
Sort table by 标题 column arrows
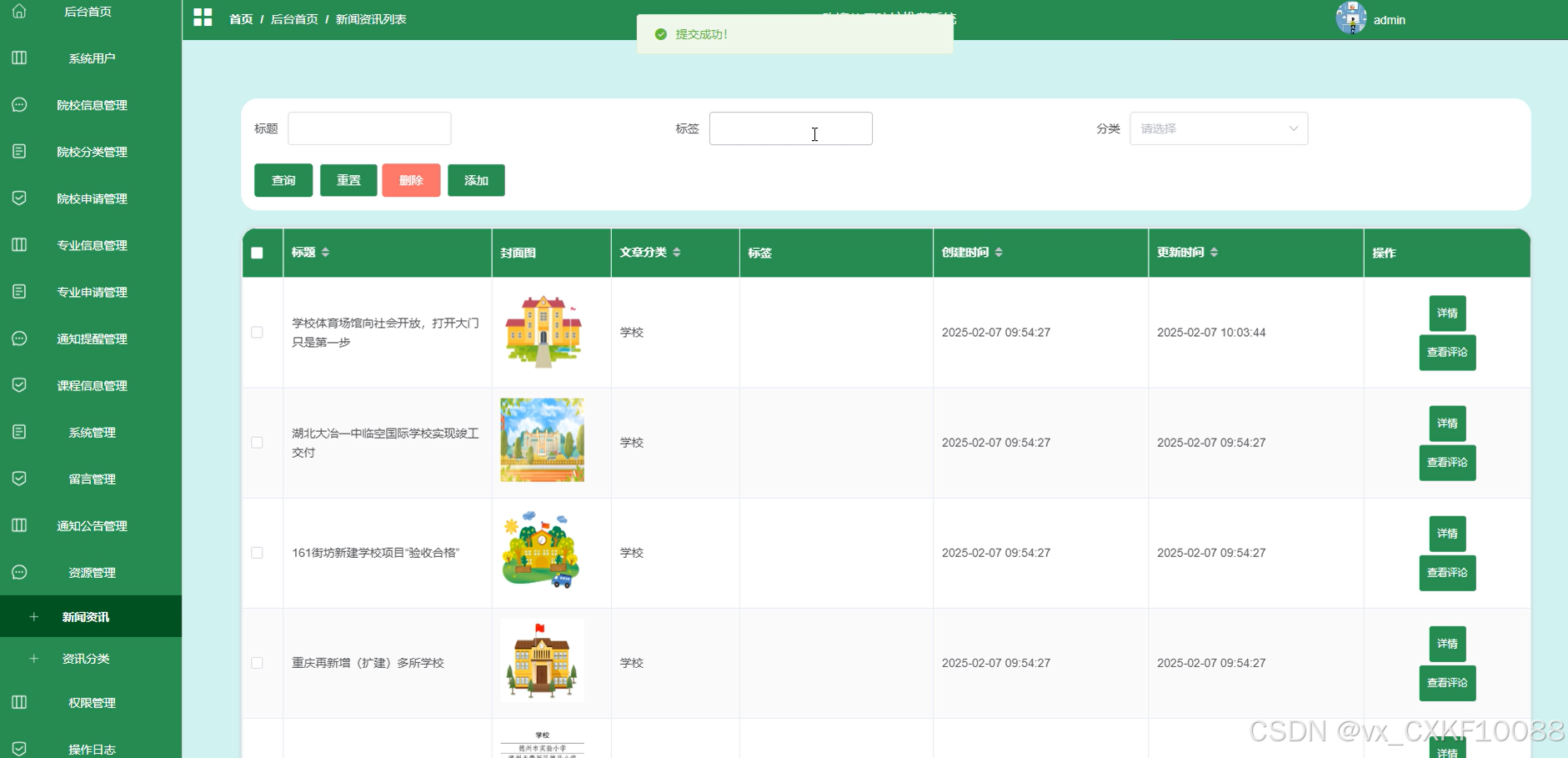325,253
